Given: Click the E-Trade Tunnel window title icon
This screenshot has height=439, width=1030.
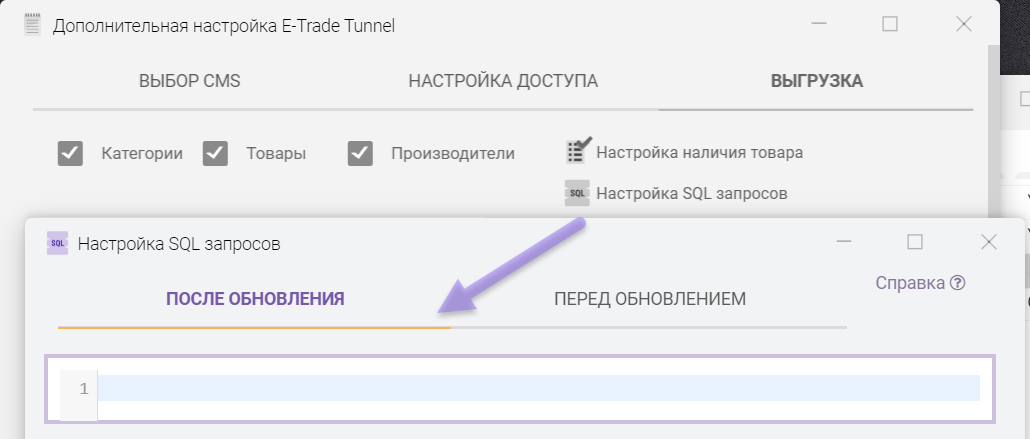Looking at the screenshot, I should pyautogui.click(x=33, y=26).
